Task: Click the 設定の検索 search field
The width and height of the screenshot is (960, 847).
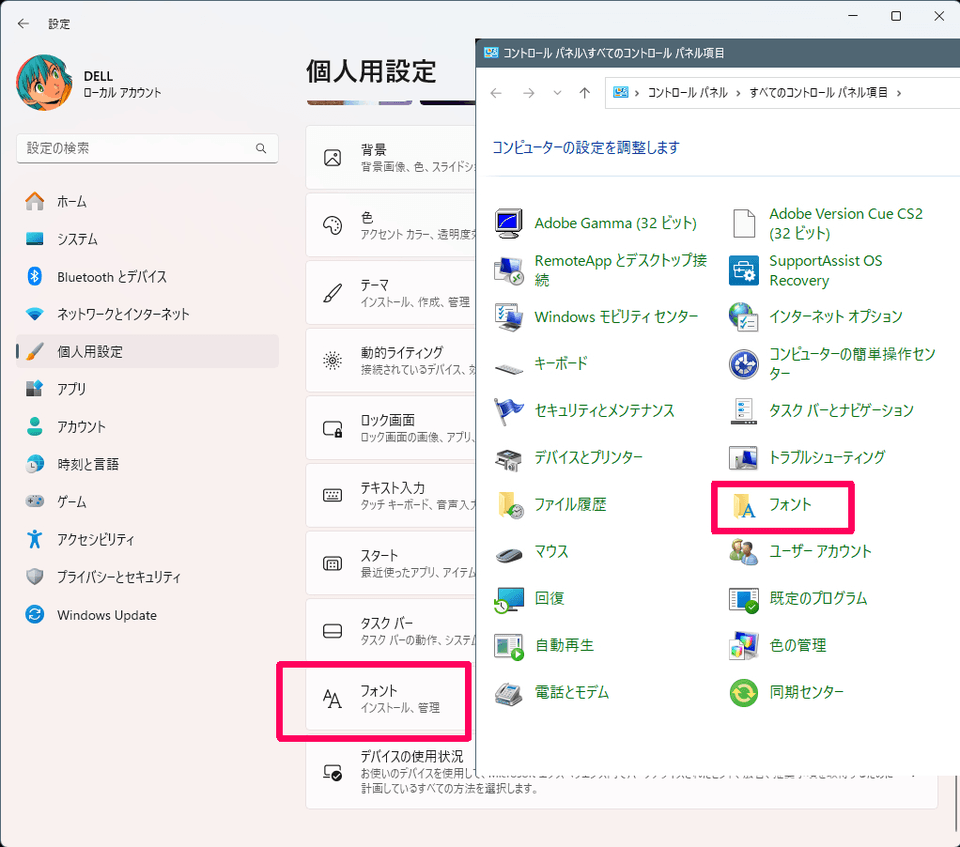Action: click(147, 148)
